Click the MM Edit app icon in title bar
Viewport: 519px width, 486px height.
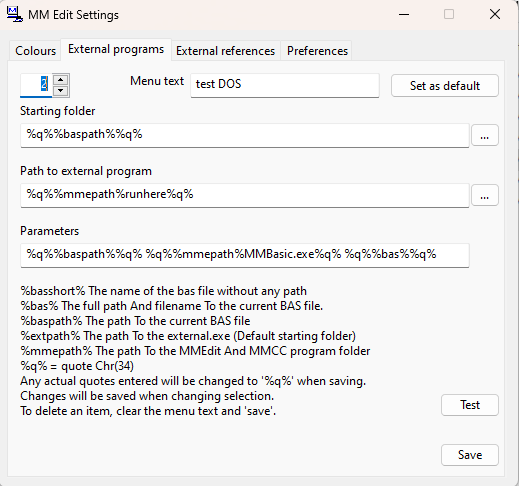pyautogui.click(x=15, y=15)
